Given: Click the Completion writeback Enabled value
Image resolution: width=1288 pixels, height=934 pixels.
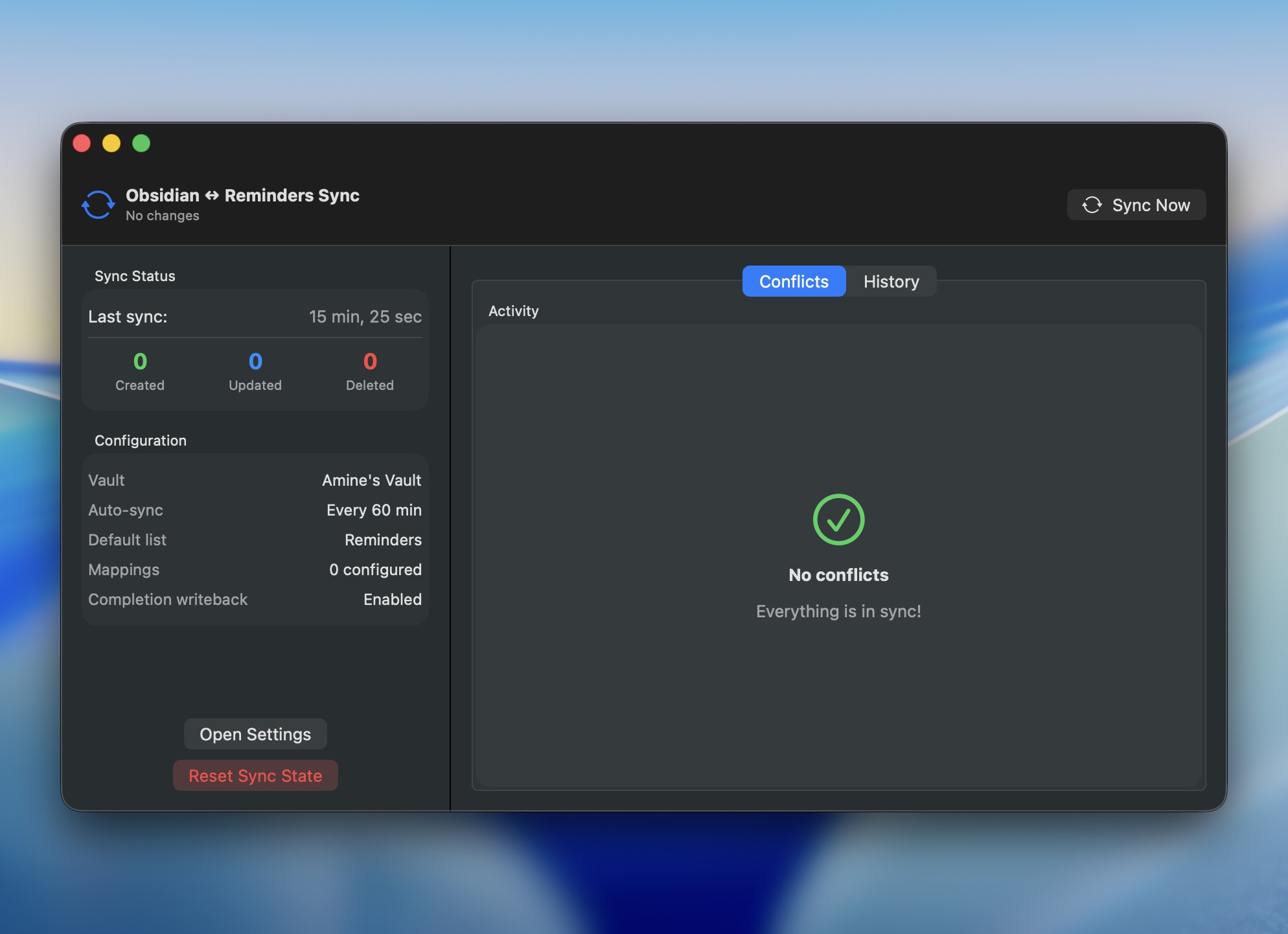Looking at the screenshot, I should click(x=393, y=599).
